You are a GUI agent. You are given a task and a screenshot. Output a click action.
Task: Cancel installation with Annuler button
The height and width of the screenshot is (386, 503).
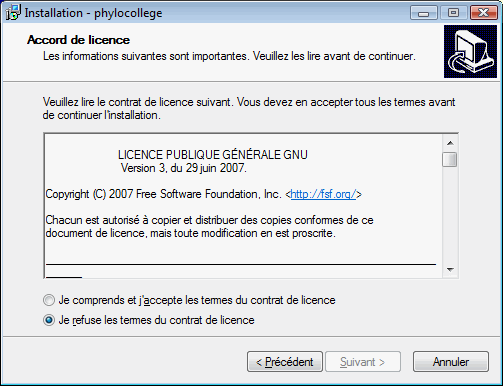(x=451, y=362)
